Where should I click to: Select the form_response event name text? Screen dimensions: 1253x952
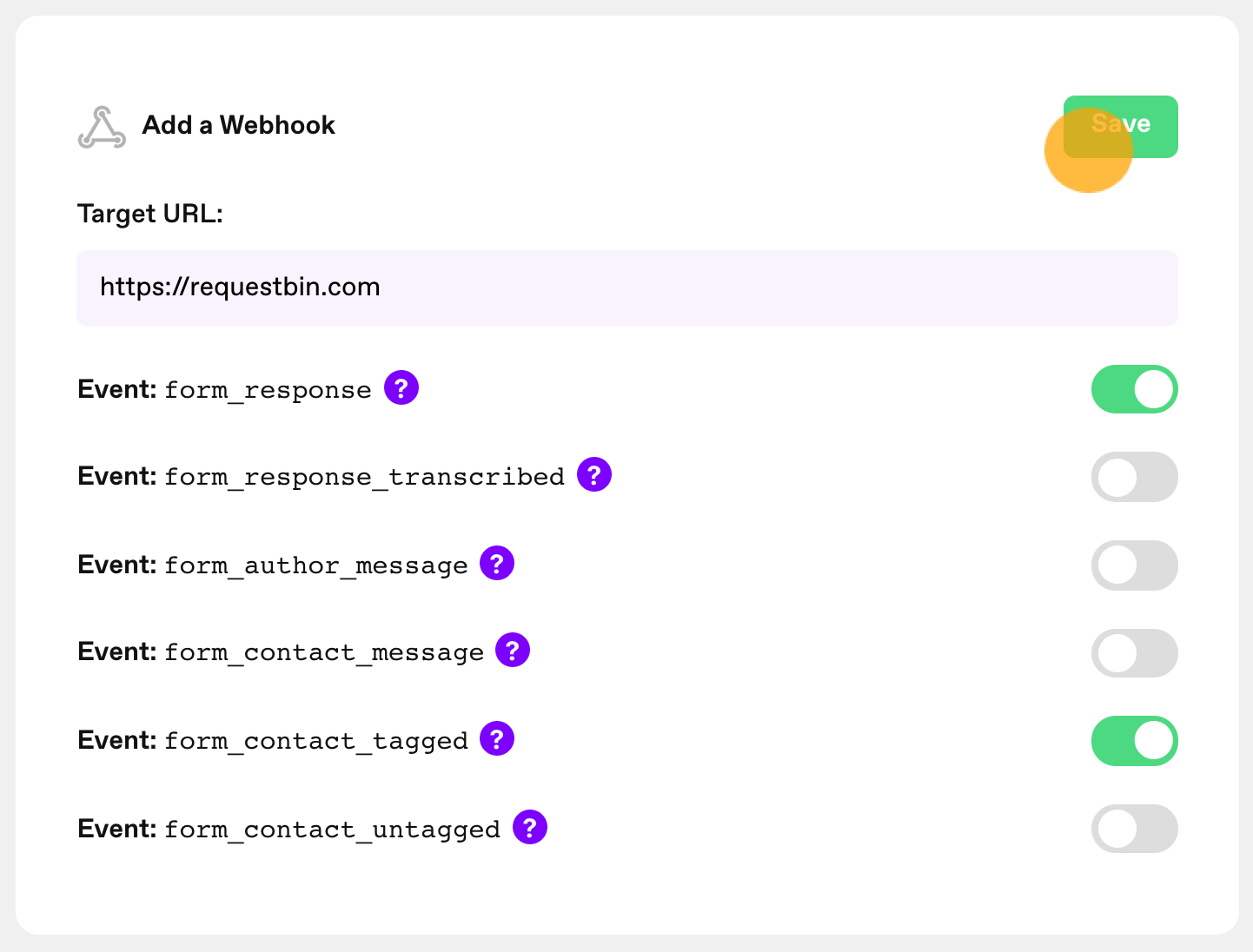[268, 390]
